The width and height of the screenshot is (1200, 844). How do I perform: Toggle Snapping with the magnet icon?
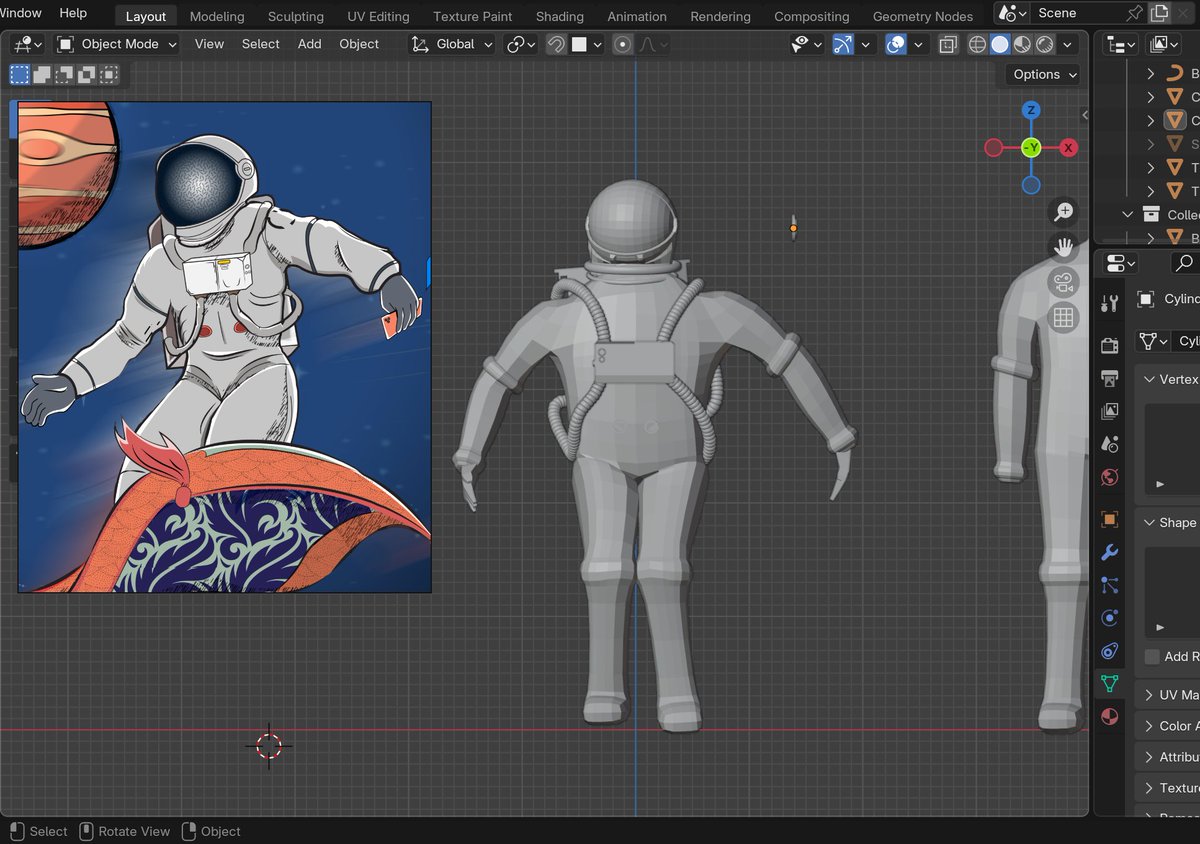coord(555,44)
